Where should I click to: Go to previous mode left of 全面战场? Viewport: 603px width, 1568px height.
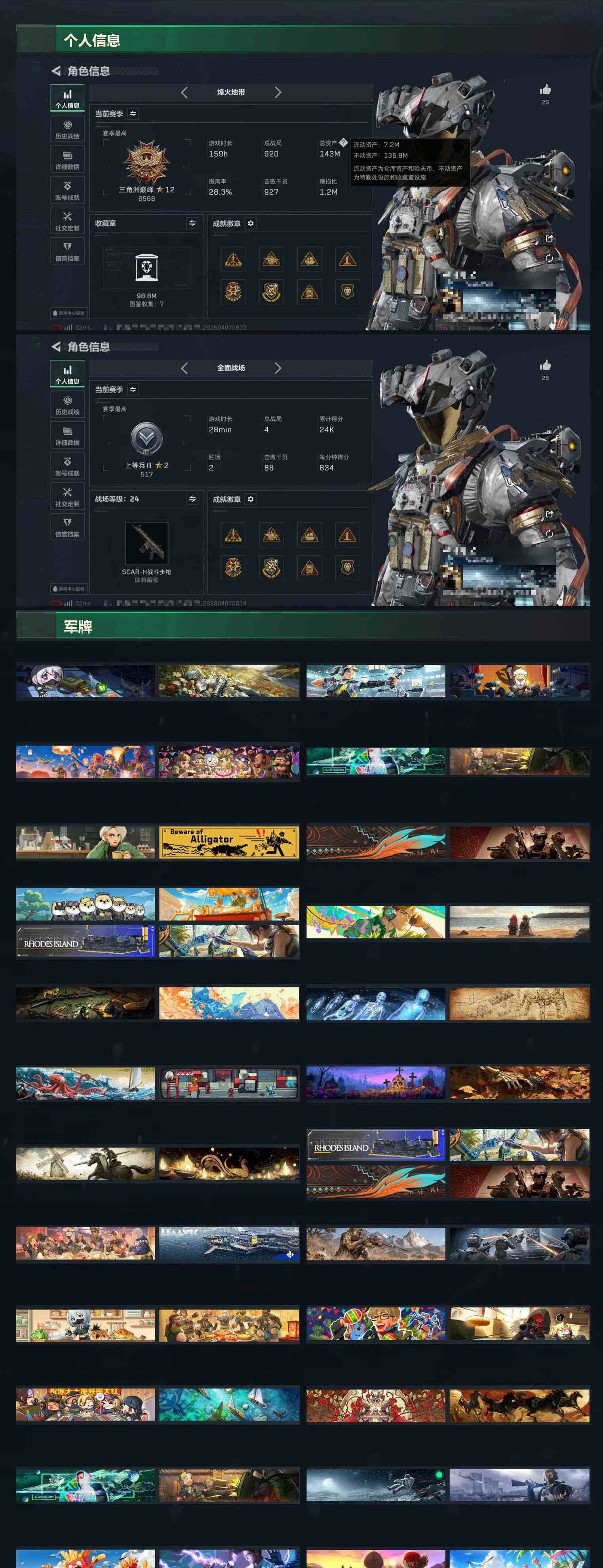[184, 368]
